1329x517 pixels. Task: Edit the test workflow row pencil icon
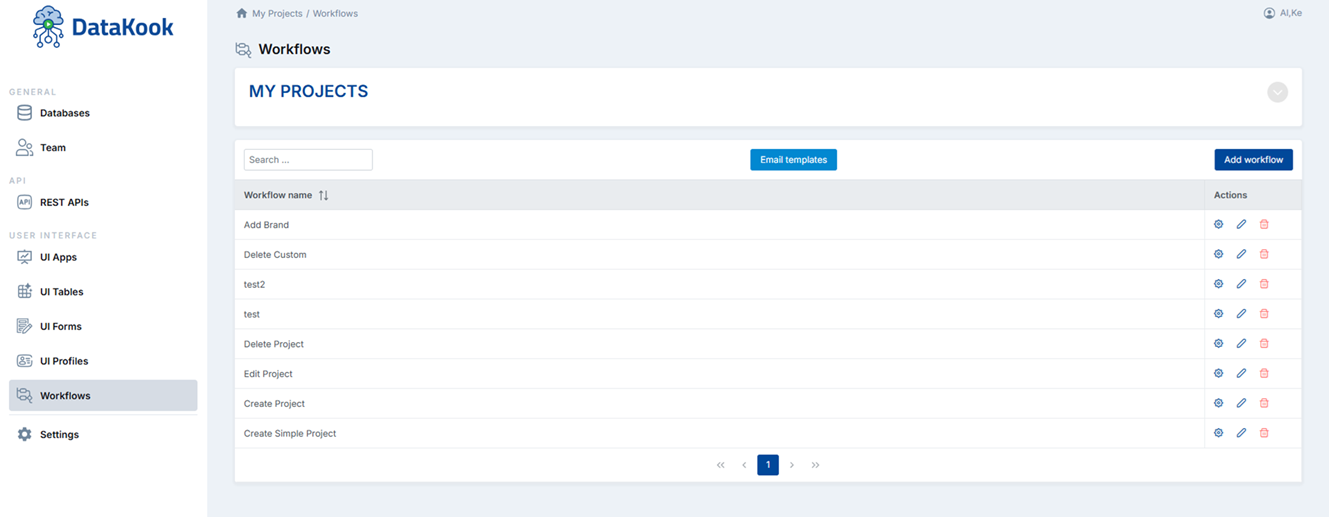pos(1241,313)
